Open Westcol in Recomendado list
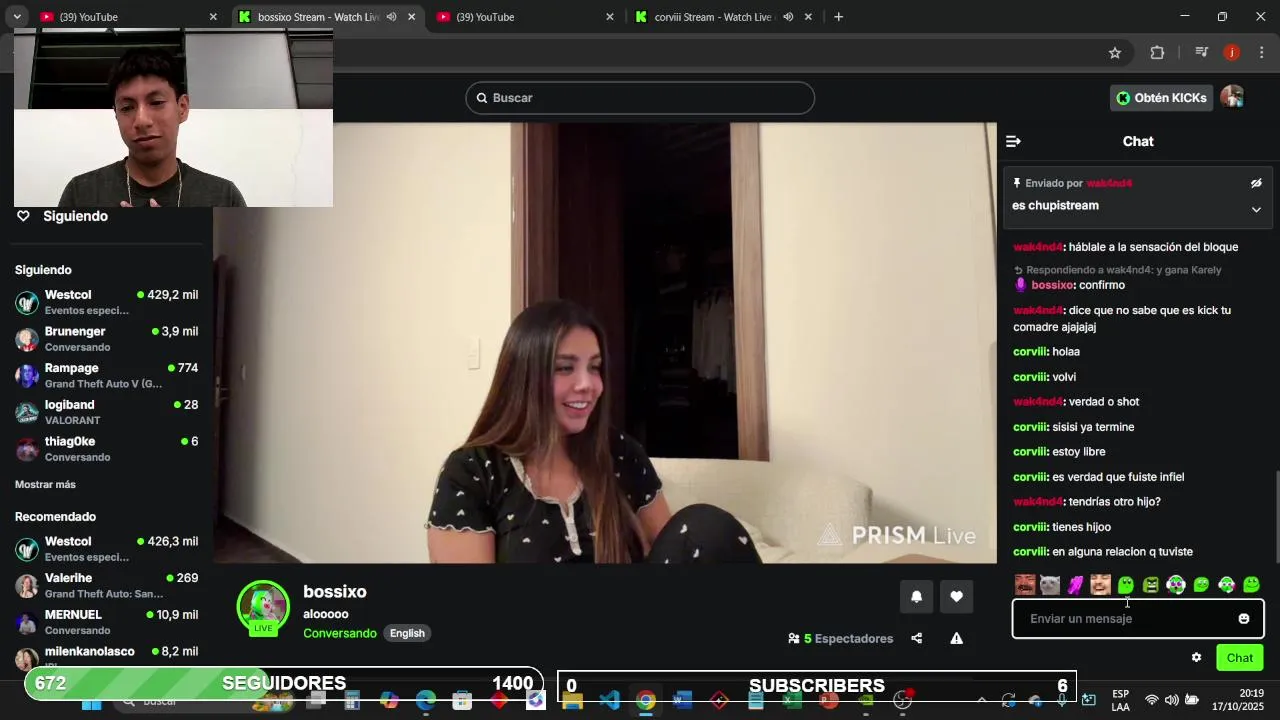The height and width of the screenshot is (720, 1280). point(106,549)
